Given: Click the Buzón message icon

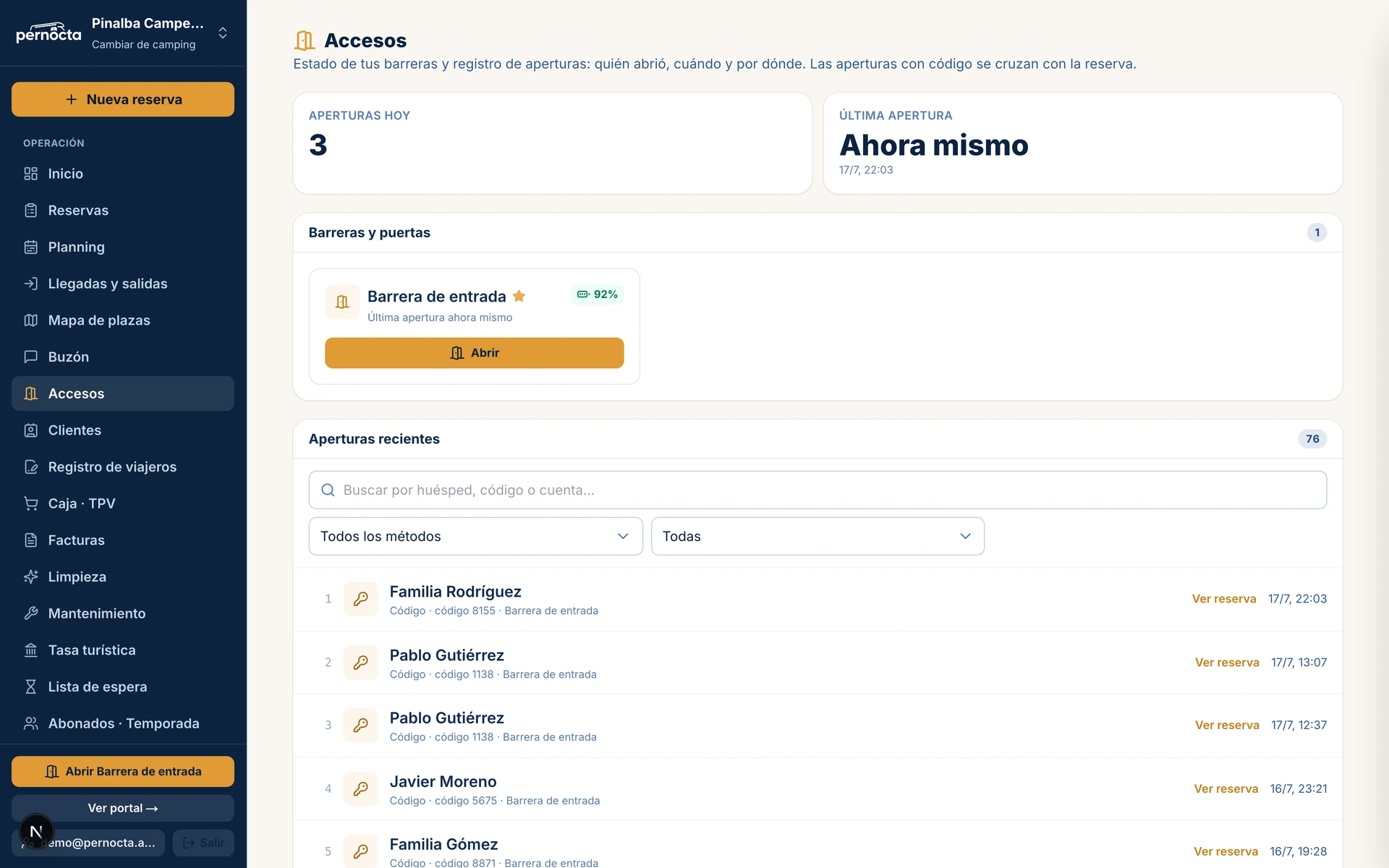Looking at the screenshot, I should [x=30, y=357].
